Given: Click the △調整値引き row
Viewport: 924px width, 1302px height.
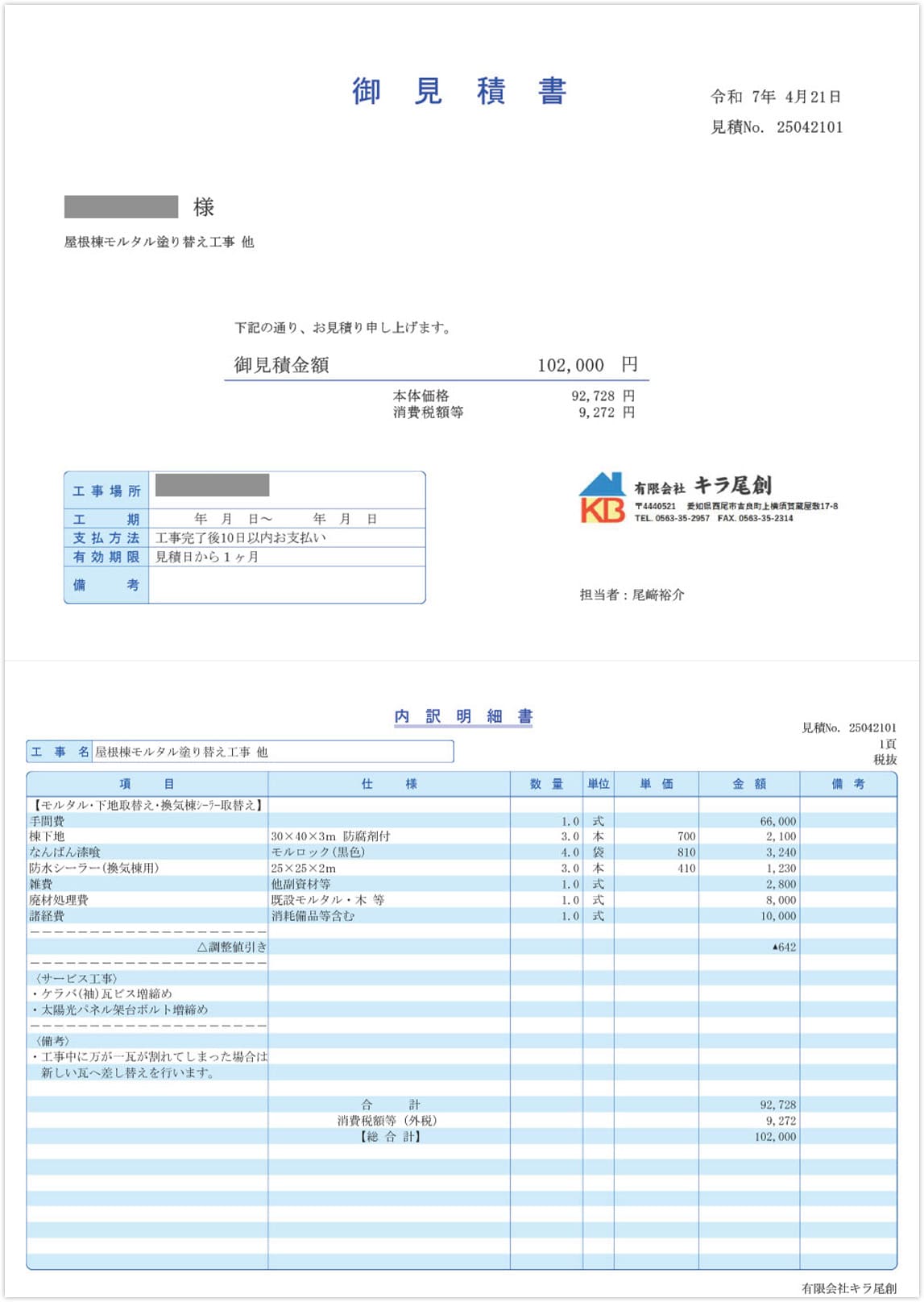Looking at the screenshot, I should (x=232, y=947).
